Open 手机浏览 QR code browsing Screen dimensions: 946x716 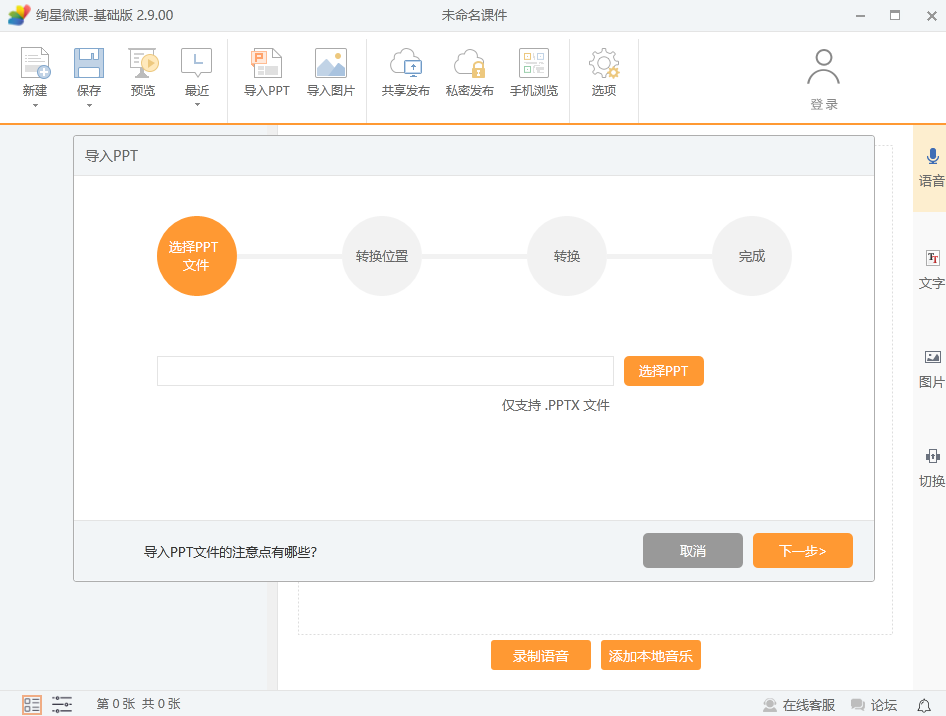pos(533,72)
